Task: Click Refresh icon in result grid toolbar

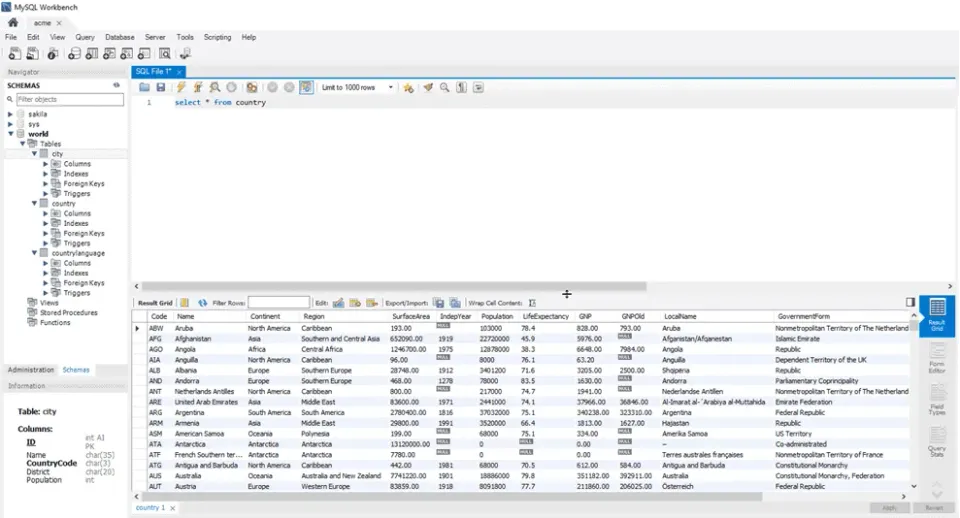Action: (202, 303)
